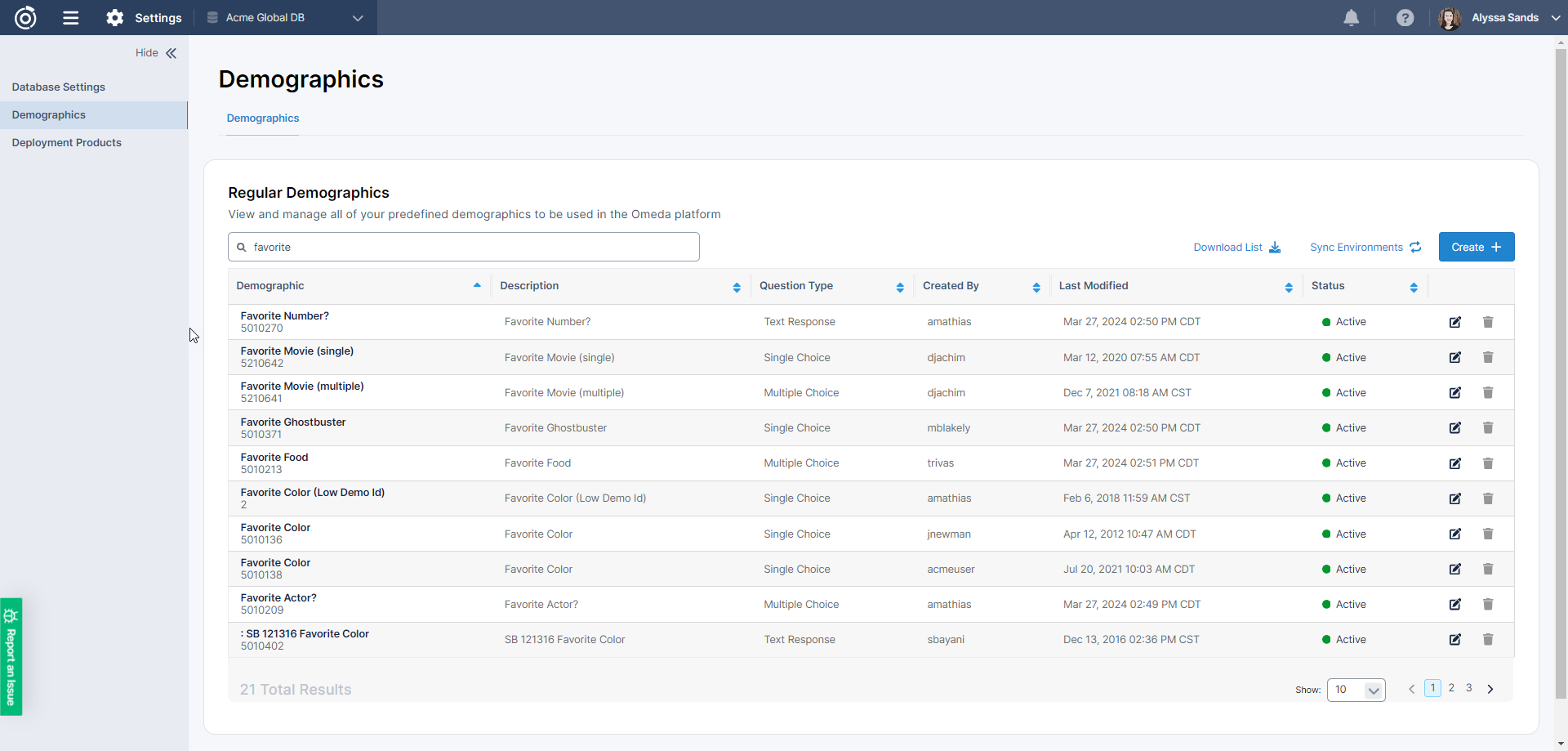
Task: Expand the Acme Global DB dropdown
Action: 357,18
